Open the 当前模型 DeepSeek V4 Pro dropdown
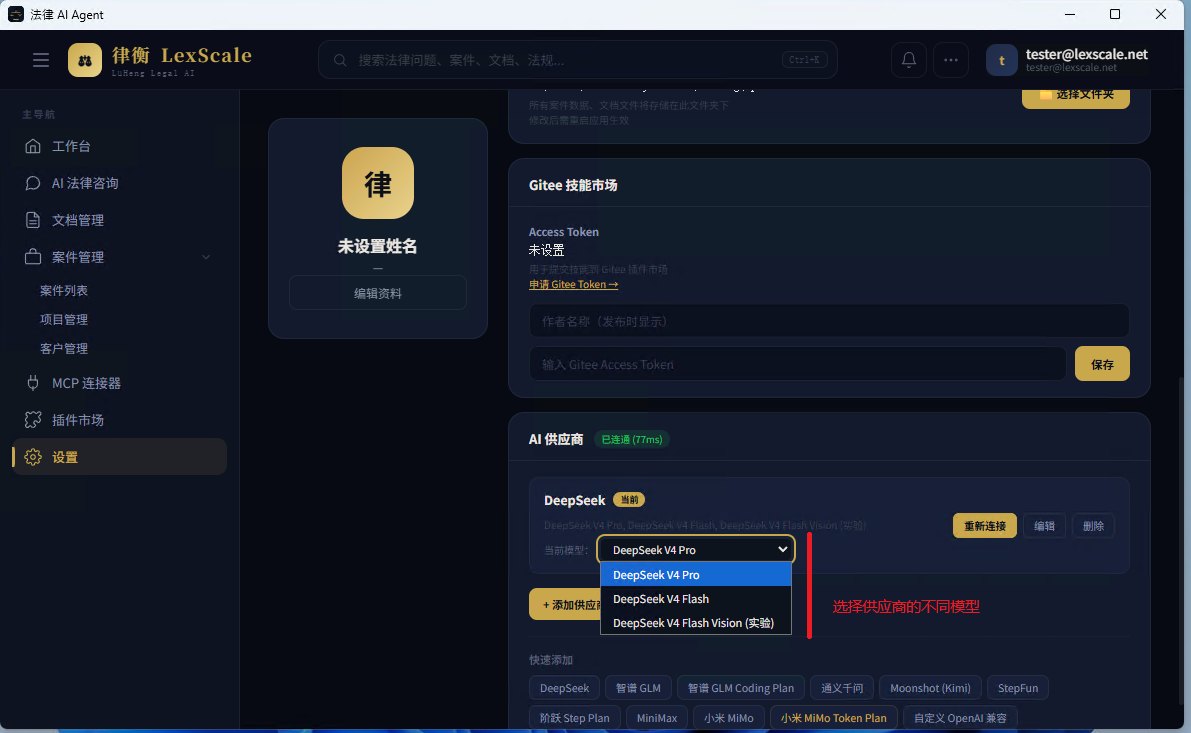Image resolution: width=1191 pixels, height=733 pixels. [x=696, y=549]
